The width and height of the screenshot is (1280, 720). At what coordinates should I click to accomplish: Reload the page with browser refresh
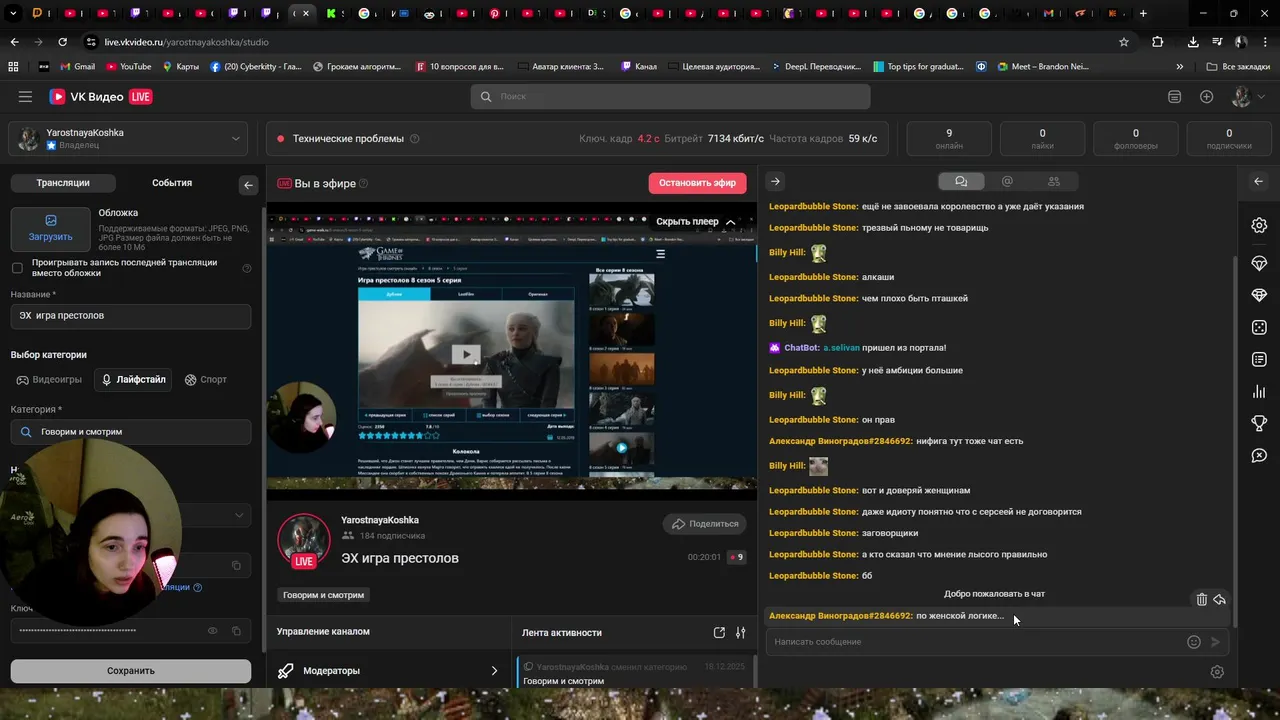point(62,42)
